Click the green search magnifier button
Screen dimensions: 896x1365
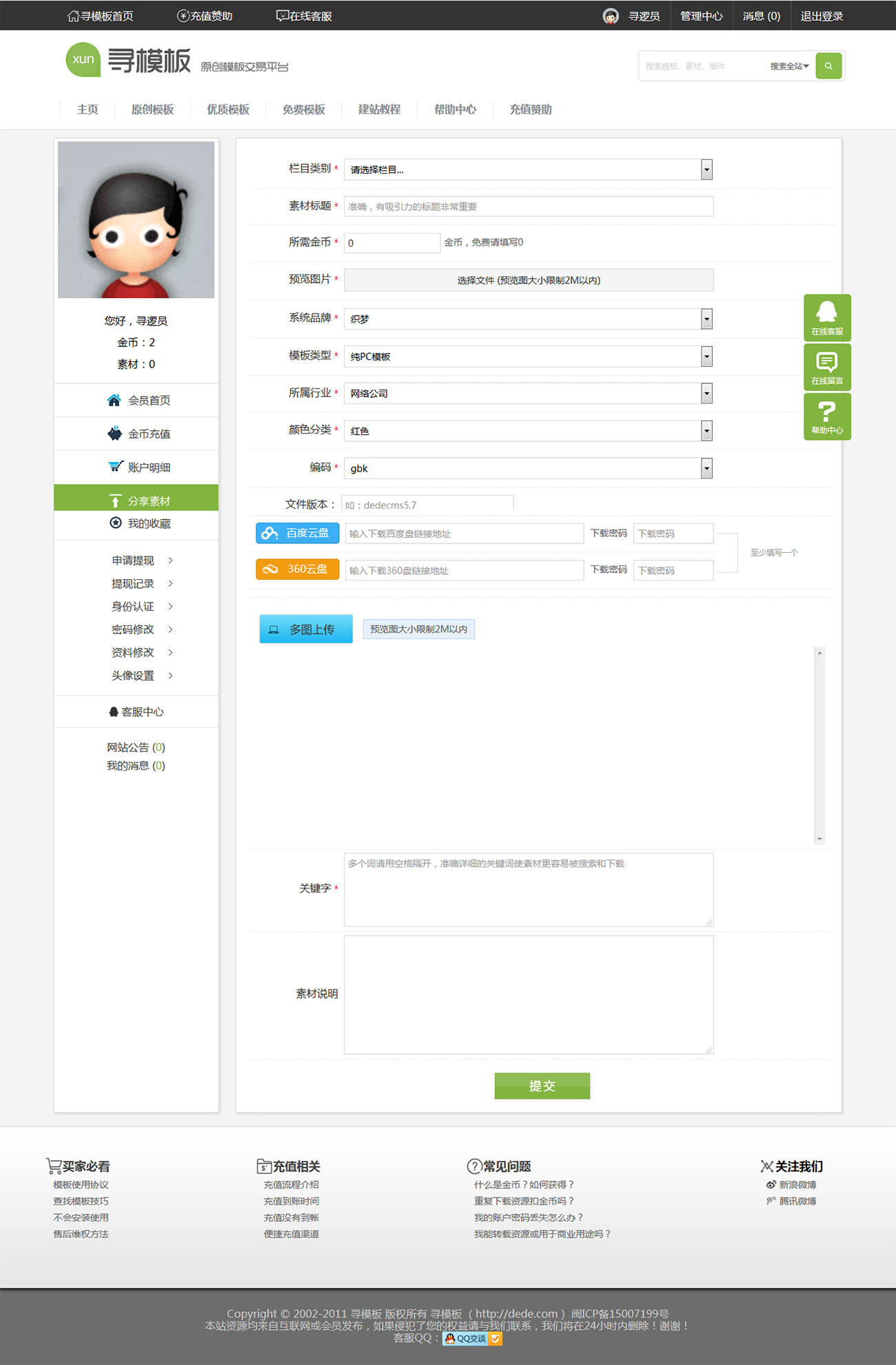coord(828,66)
